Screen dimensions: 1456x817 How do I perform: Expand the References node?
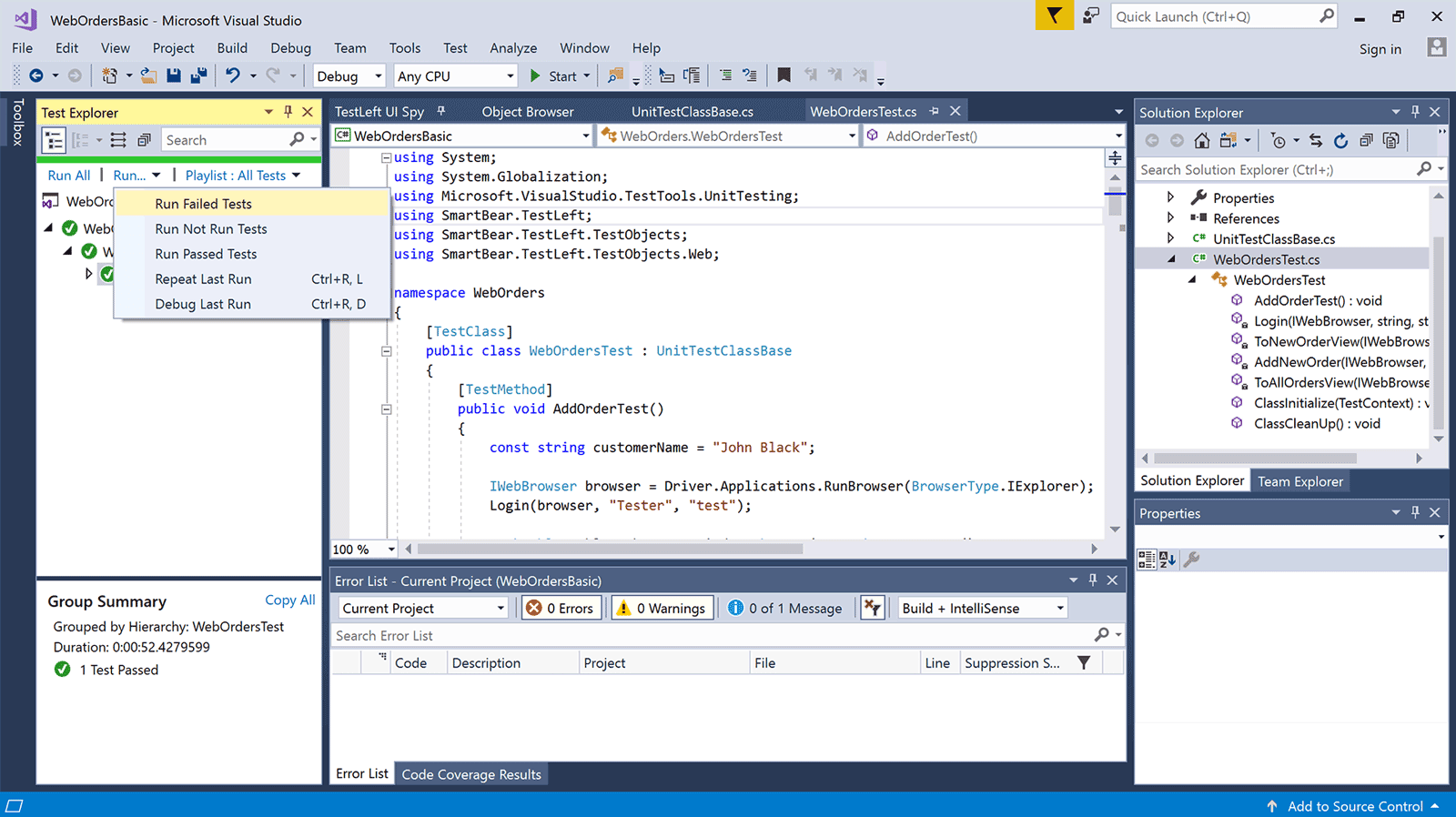click(x=1170, y=218)
